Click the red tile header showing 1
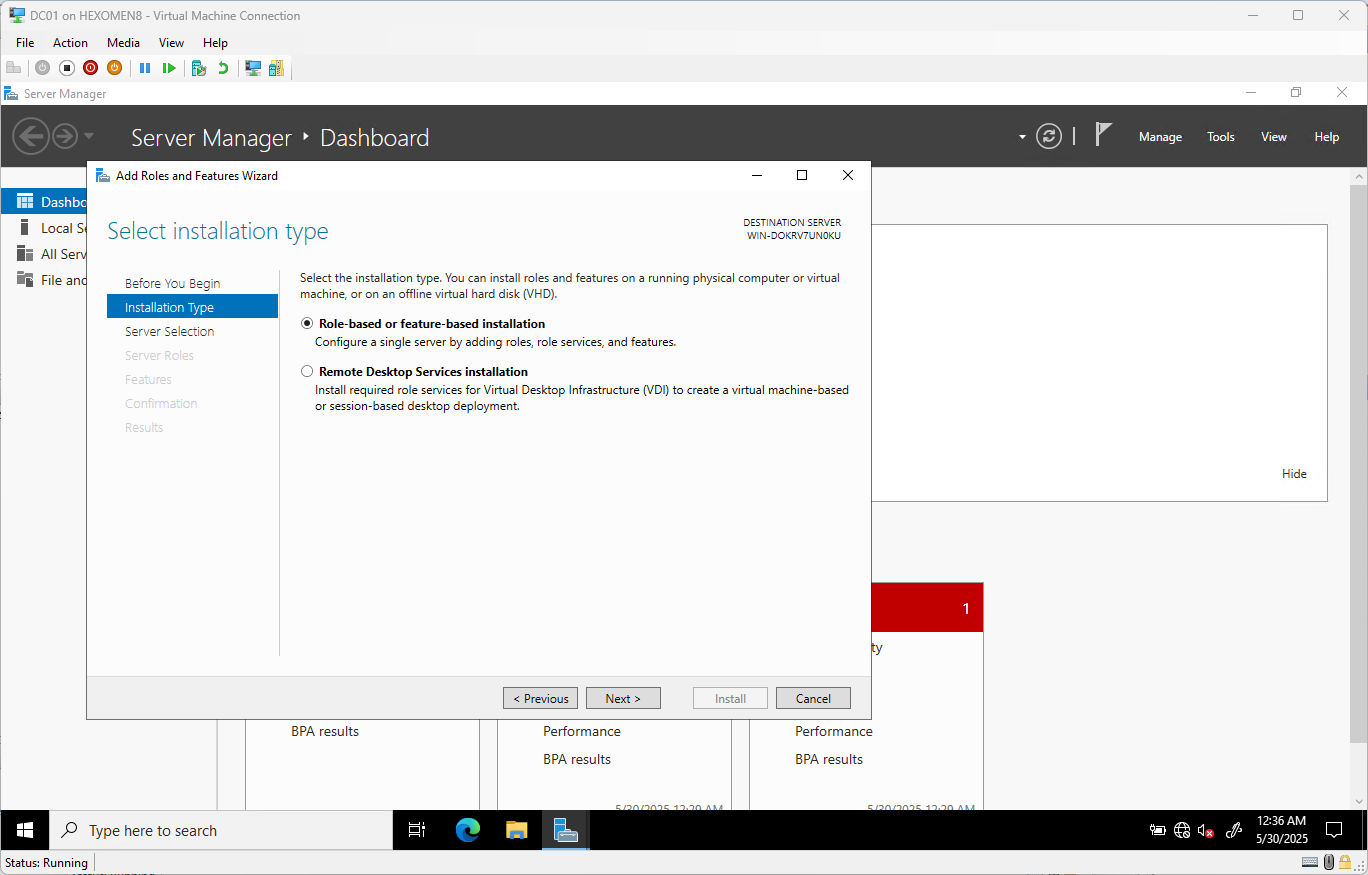 pos(927,608)
